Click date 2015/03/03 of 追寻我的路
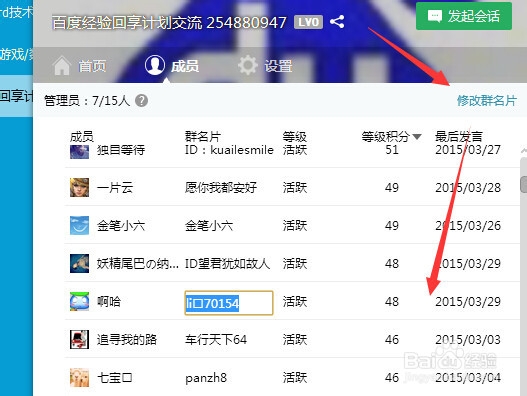Image resolution: width=527 pixels, height=396 pixels. [468, 340]
